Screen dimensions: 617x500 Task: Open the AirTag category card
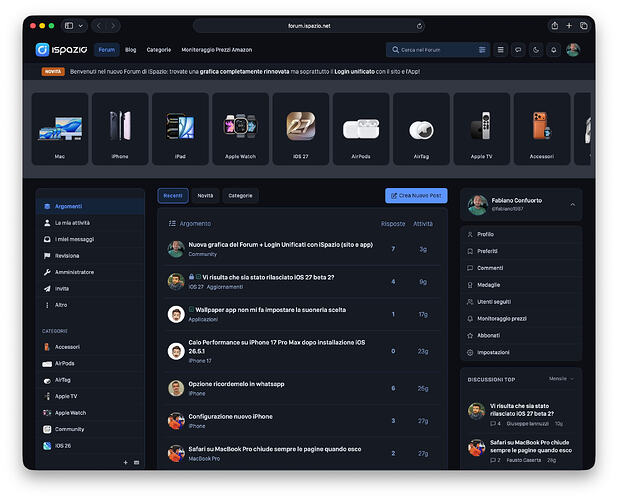[421, 129]
